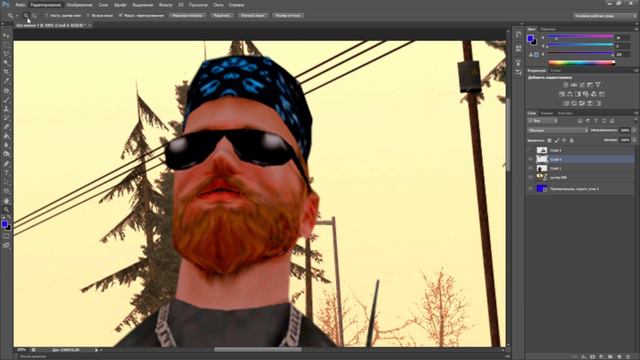This screenshot has height=360, width=640.
Task: Open the Adjustments panel flyout menu
Action: click(636, 71)
